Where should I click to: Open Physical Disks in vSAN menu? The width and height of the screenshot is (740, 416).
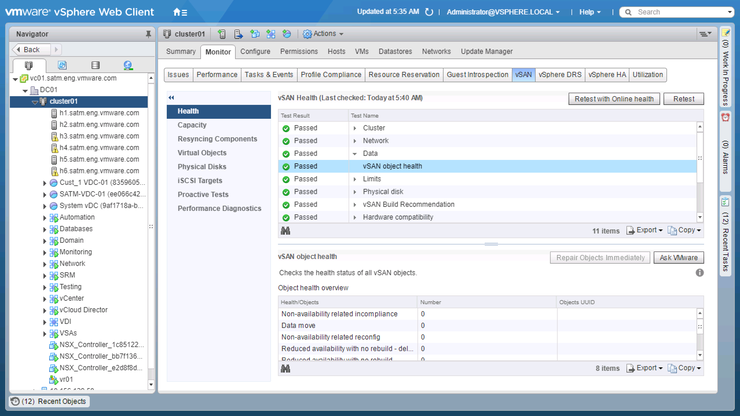pos(202,167)
